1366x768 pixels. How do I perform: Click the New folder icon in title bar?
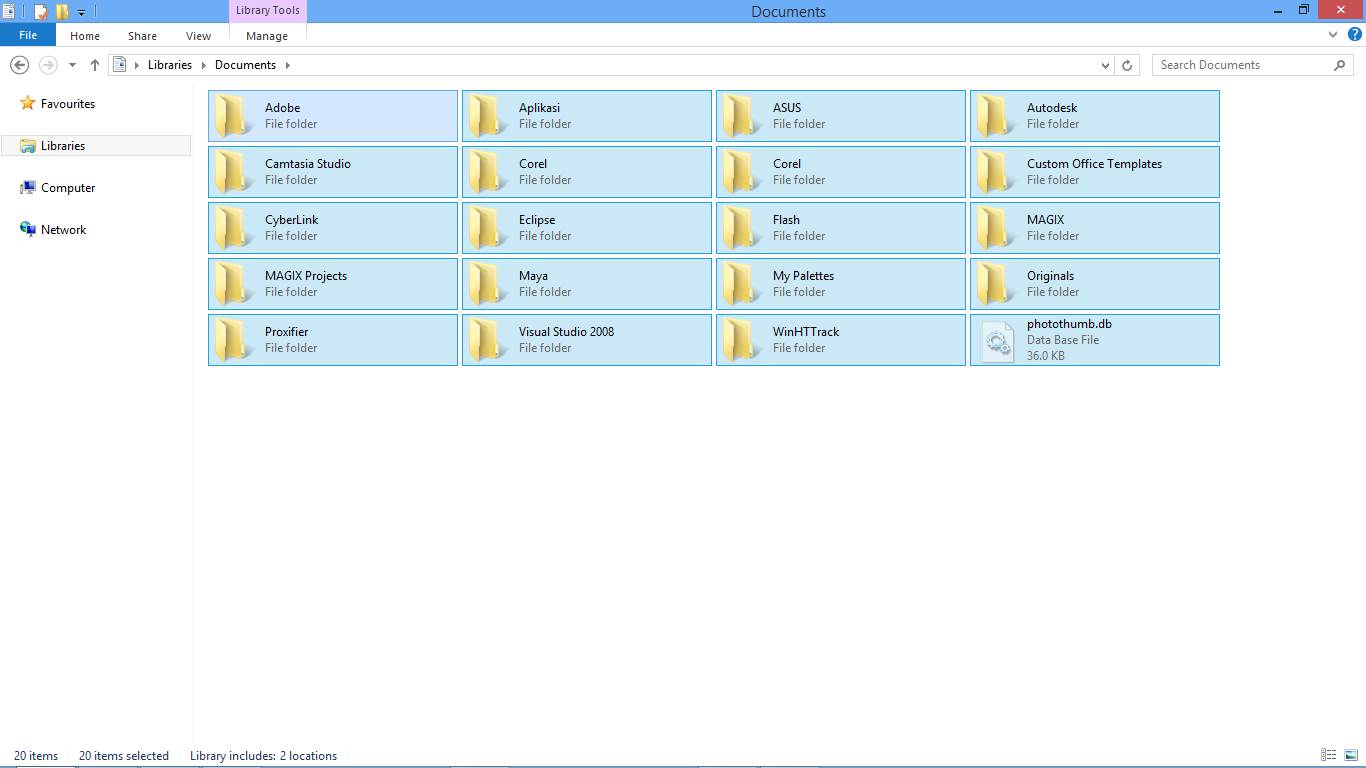62,11
